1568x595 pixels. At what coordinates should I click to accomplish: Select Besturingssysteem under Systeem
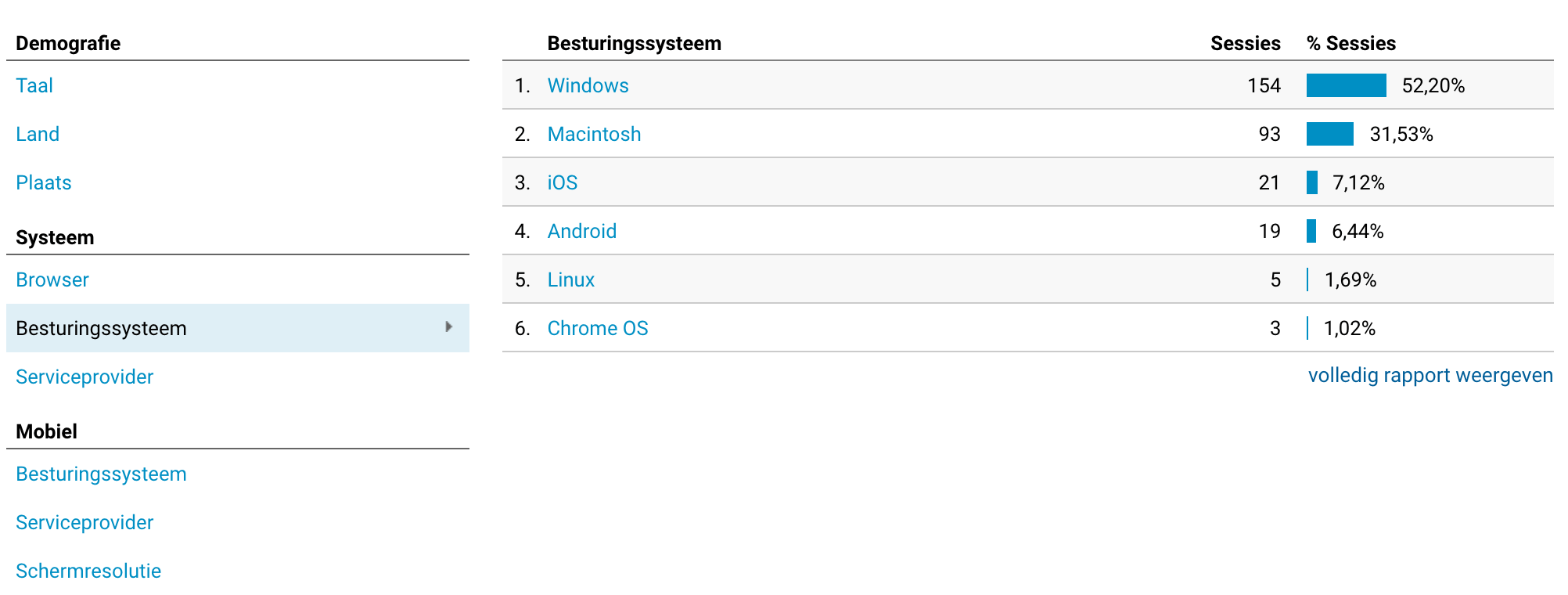(101, 328)
